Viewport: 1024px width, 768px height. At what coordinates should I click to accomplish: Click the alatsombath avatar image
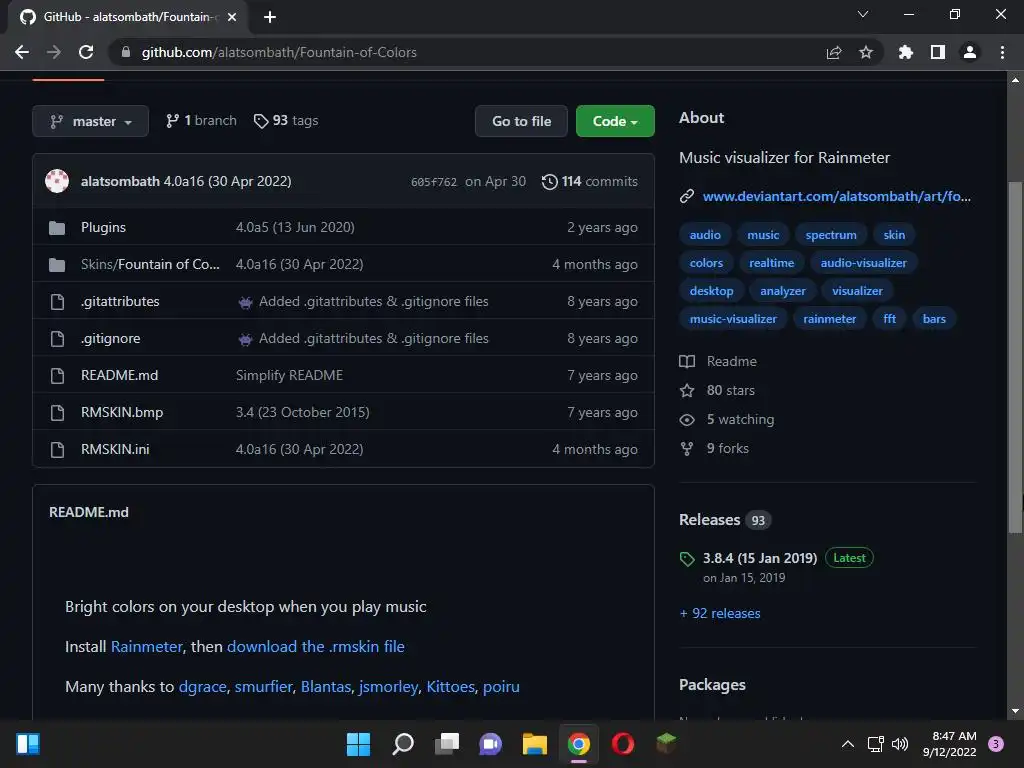57,181
